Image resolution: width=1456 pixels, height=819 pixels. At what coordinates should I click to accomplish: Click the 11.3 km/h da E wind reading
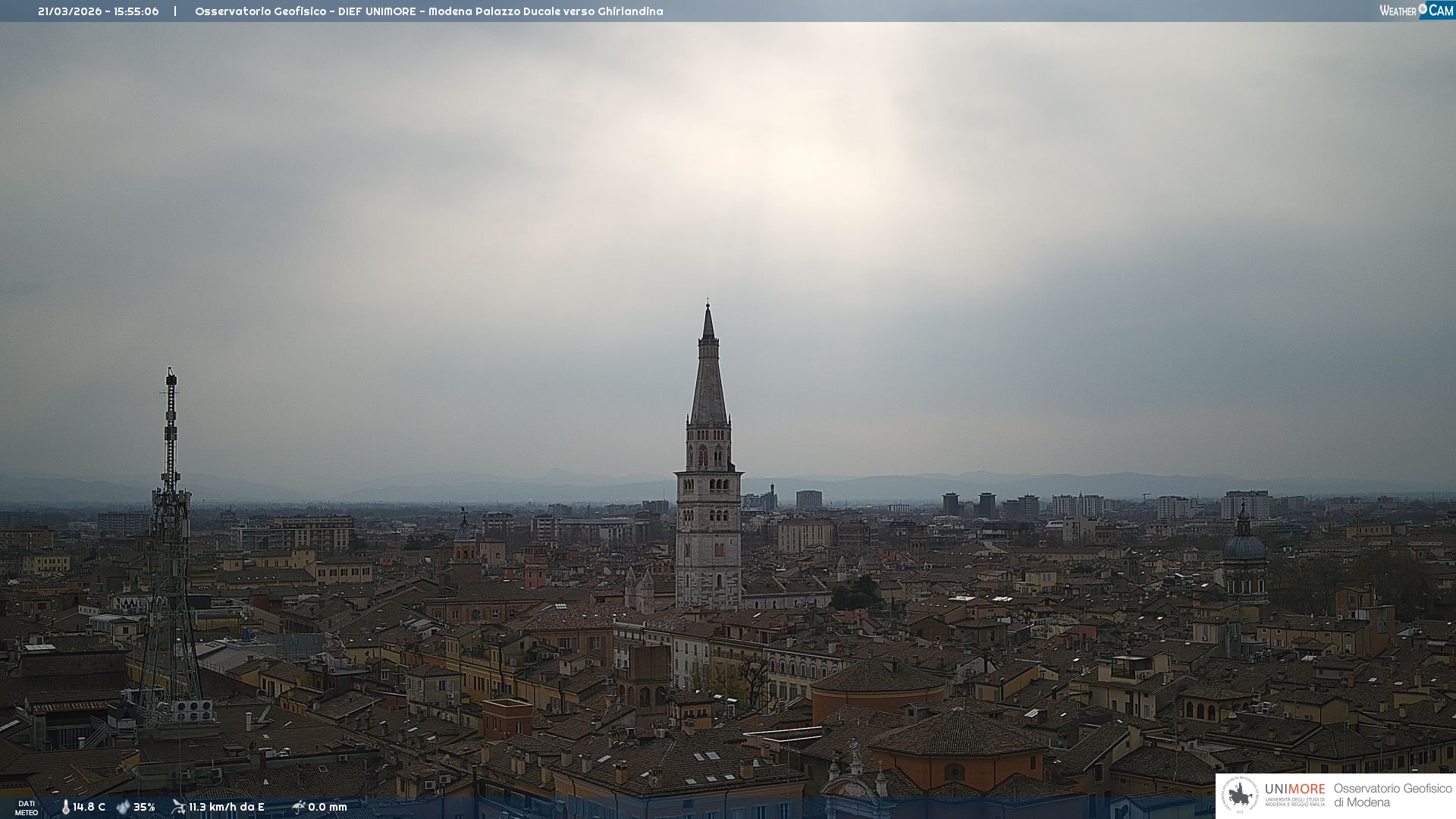pos(226,807)
